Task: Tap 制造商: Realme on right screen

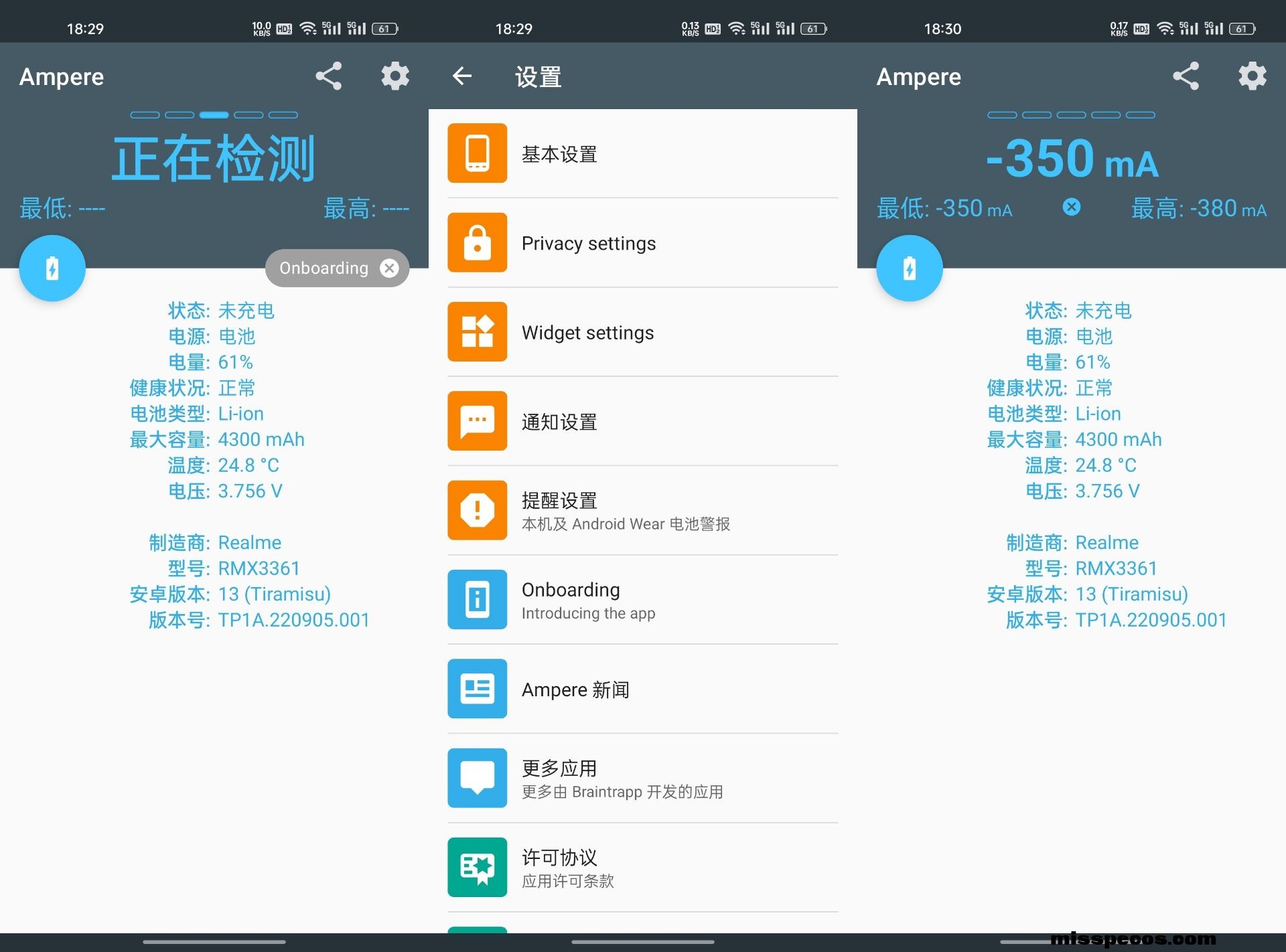Action: pos(1072,542)
